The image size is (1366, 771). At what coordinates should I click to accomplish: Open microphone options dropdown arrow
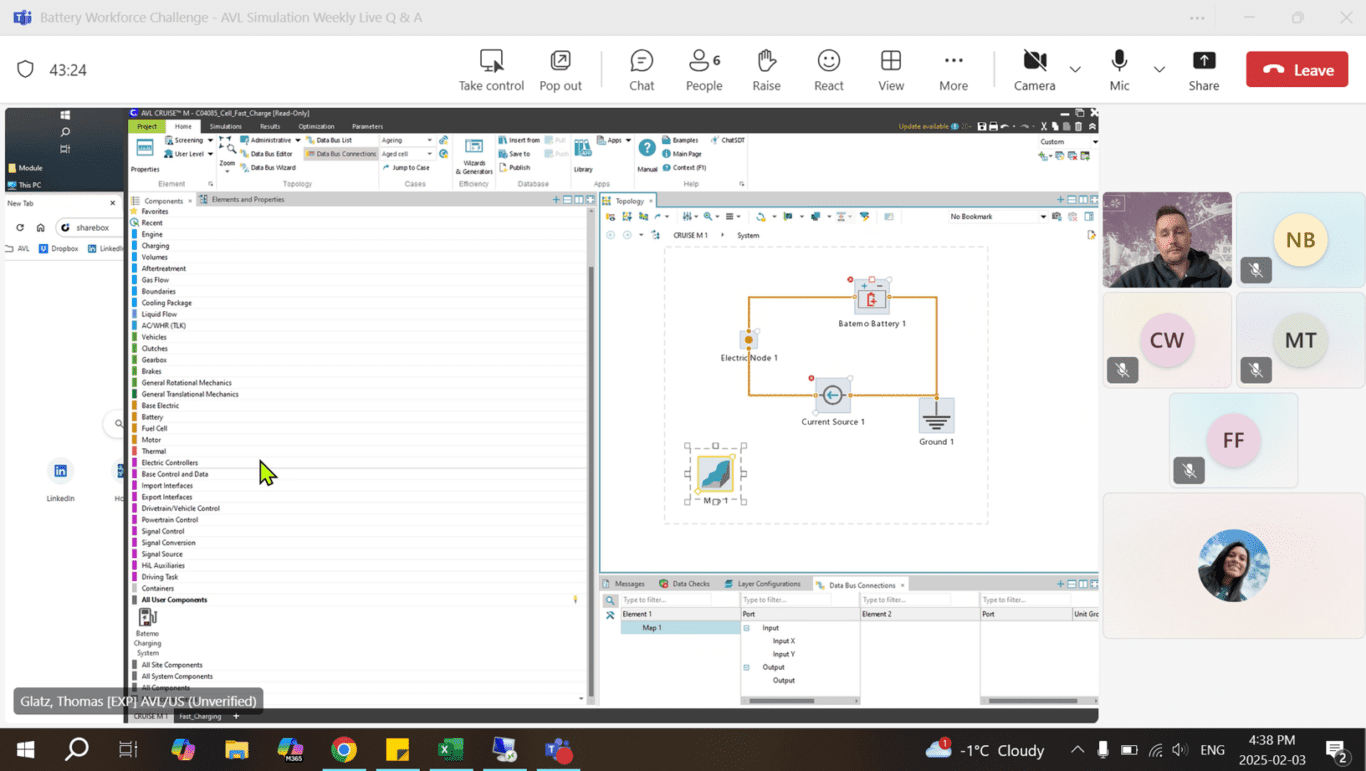[x=1159, y=70]
